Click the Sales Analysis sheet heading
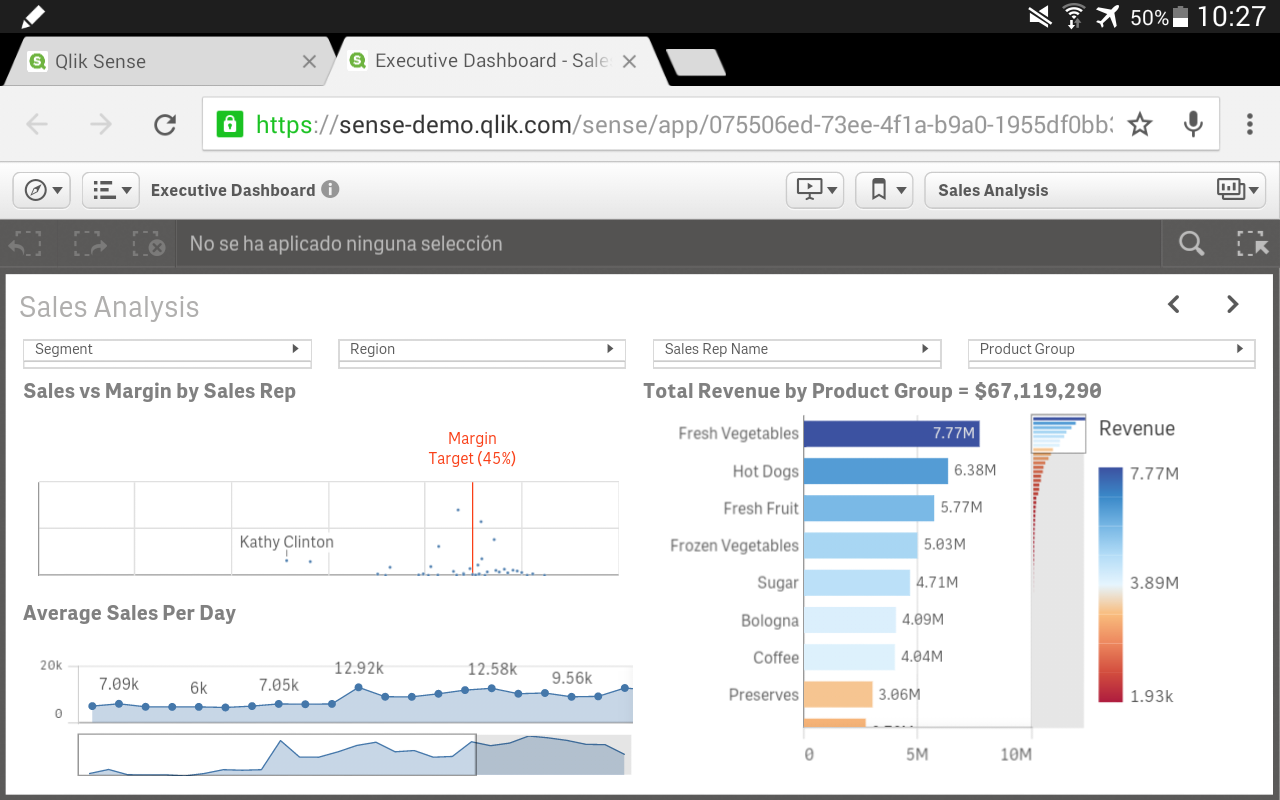Image resolution: width=1280 pixels, height=800 pixels. click(109, 307)
